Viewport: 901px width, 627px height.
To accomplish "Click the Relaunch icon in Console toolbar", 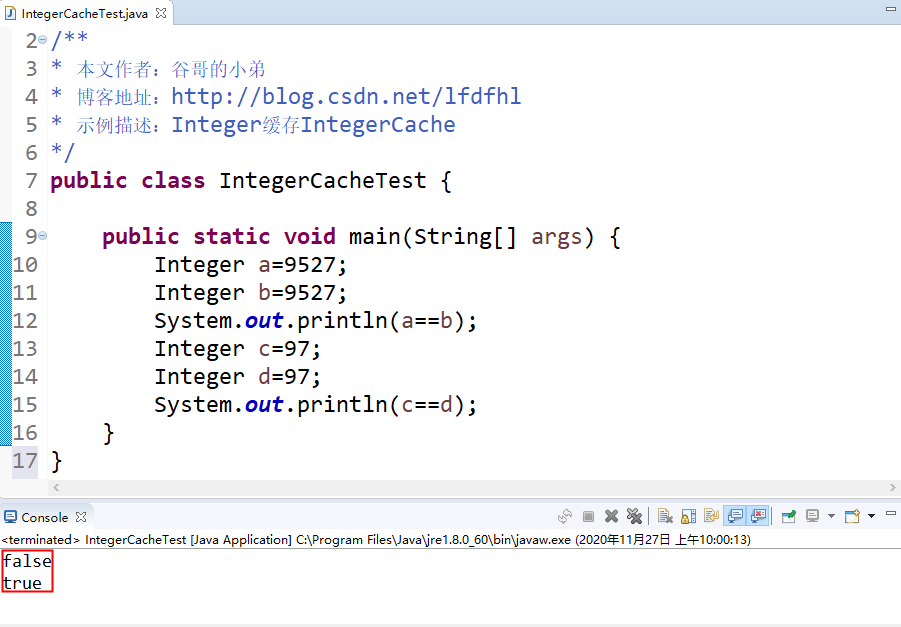I will tap(565, 516).
